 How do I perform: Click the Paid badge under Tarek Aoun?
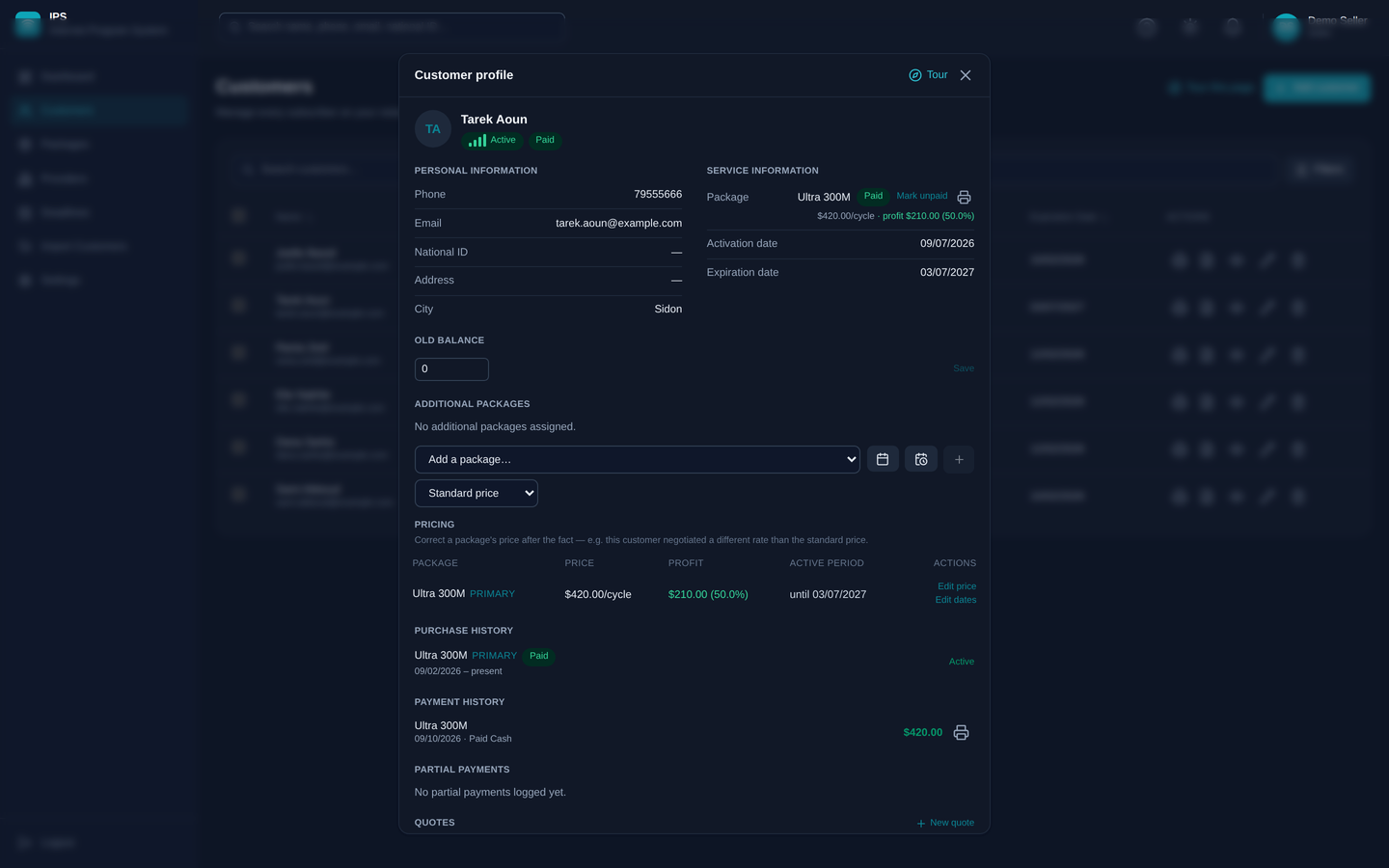click(x=545, y=140)
